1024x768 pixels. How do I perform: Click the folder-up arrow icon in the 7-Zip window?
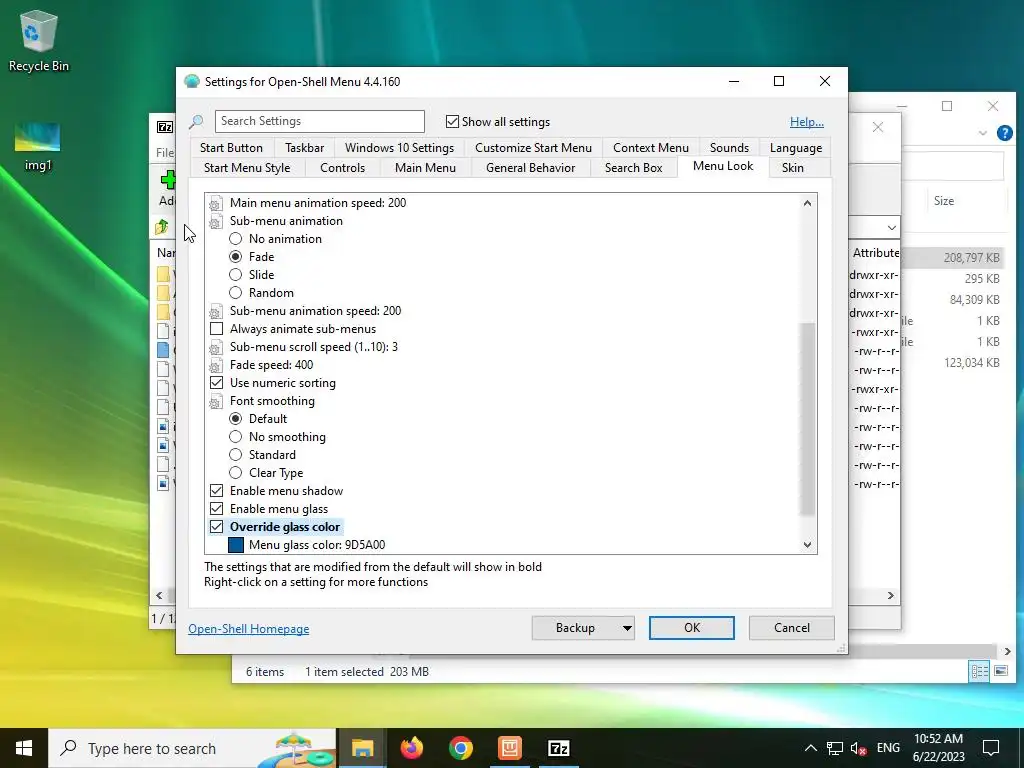coord(162,227)
